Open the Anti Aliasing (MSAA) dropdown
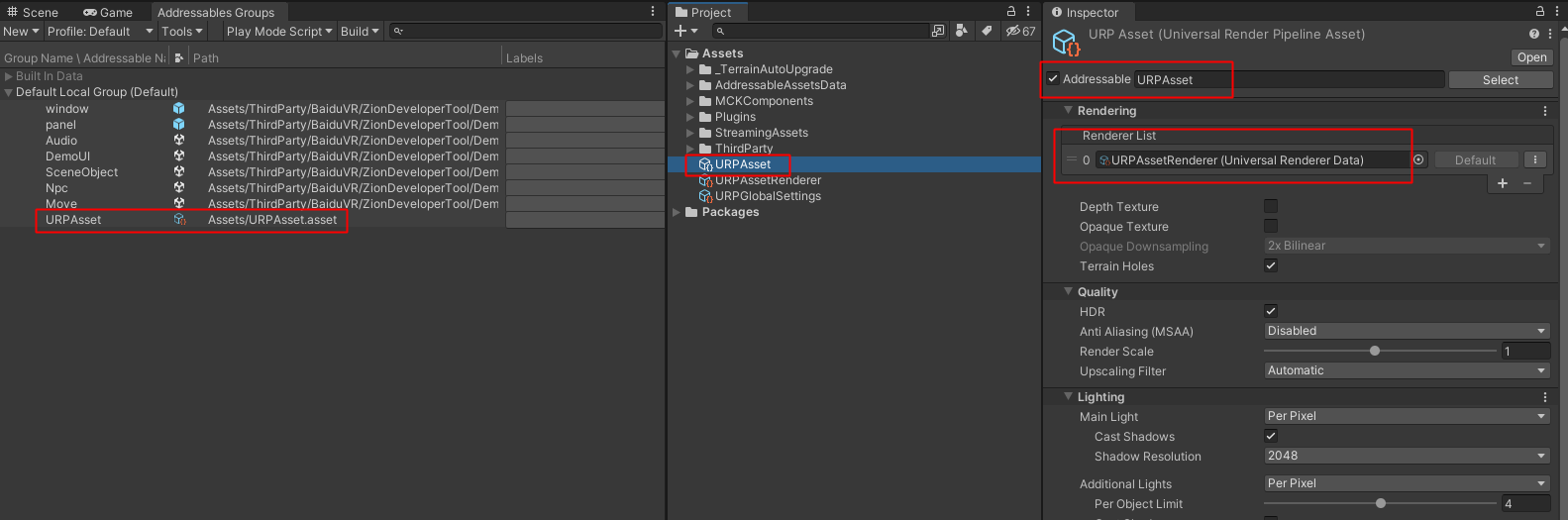The image size is (1568, 520). (x=1406, y=331)
